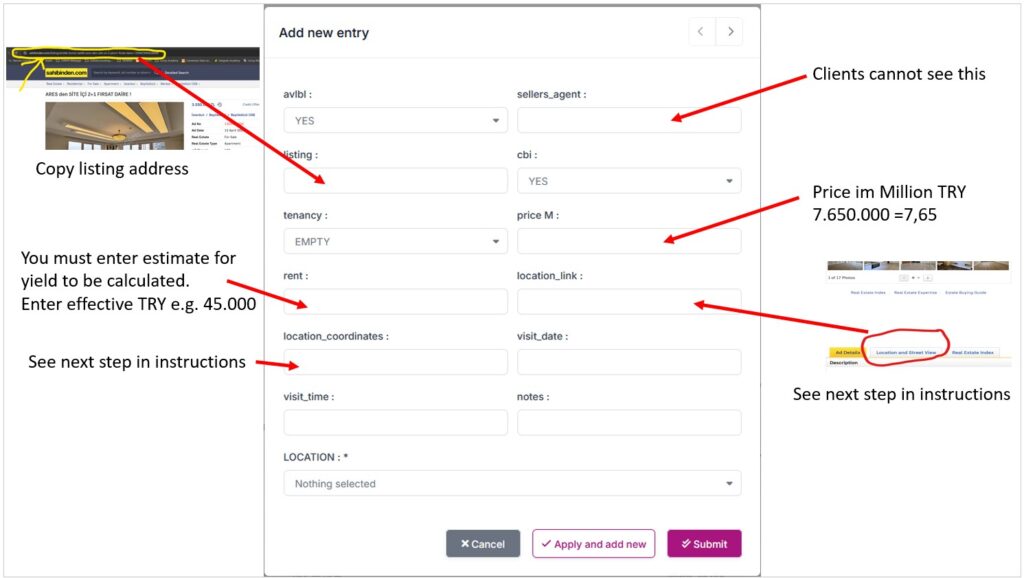Go to previous entry with left chevron

tap(701, 31)
